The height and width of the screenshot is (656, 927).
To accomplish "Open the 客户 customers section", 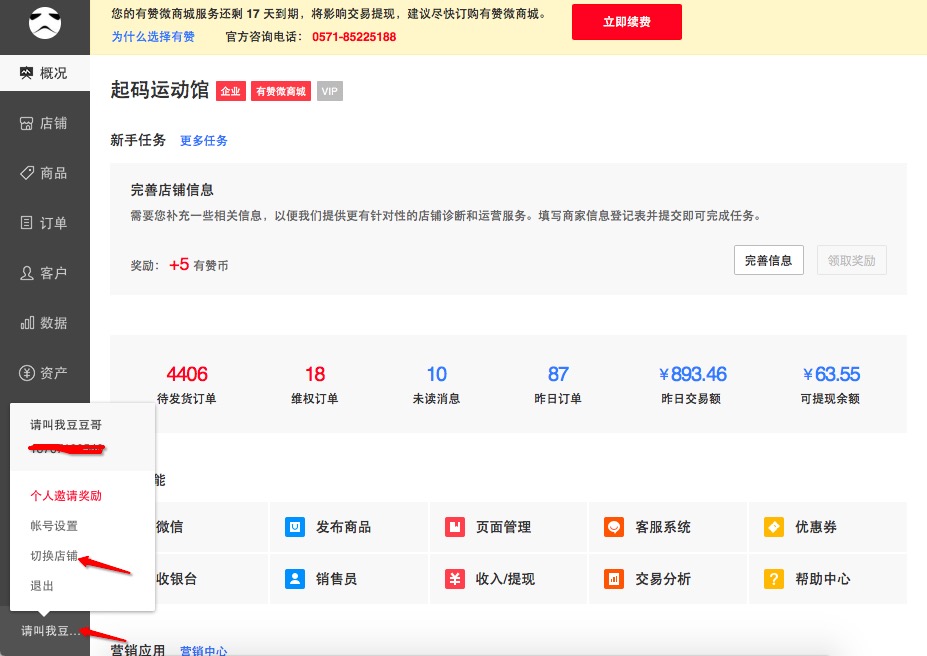I will click(x=45, y=273).
